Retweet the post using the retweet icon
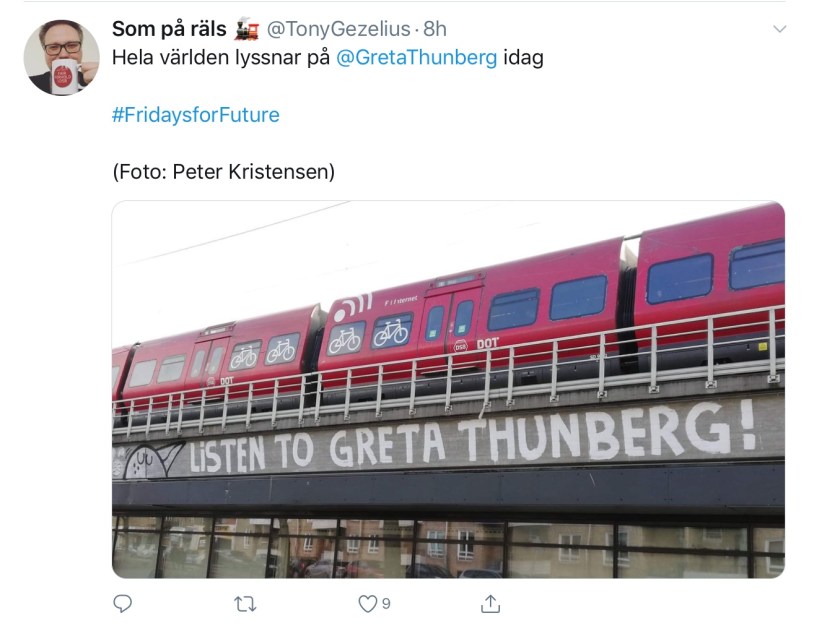 pyautogui.click(x=246, y=604)
